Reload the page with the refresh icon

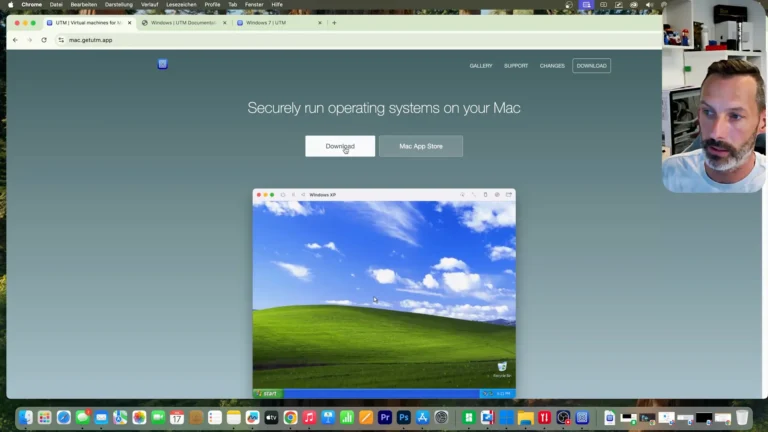(44, 40)
